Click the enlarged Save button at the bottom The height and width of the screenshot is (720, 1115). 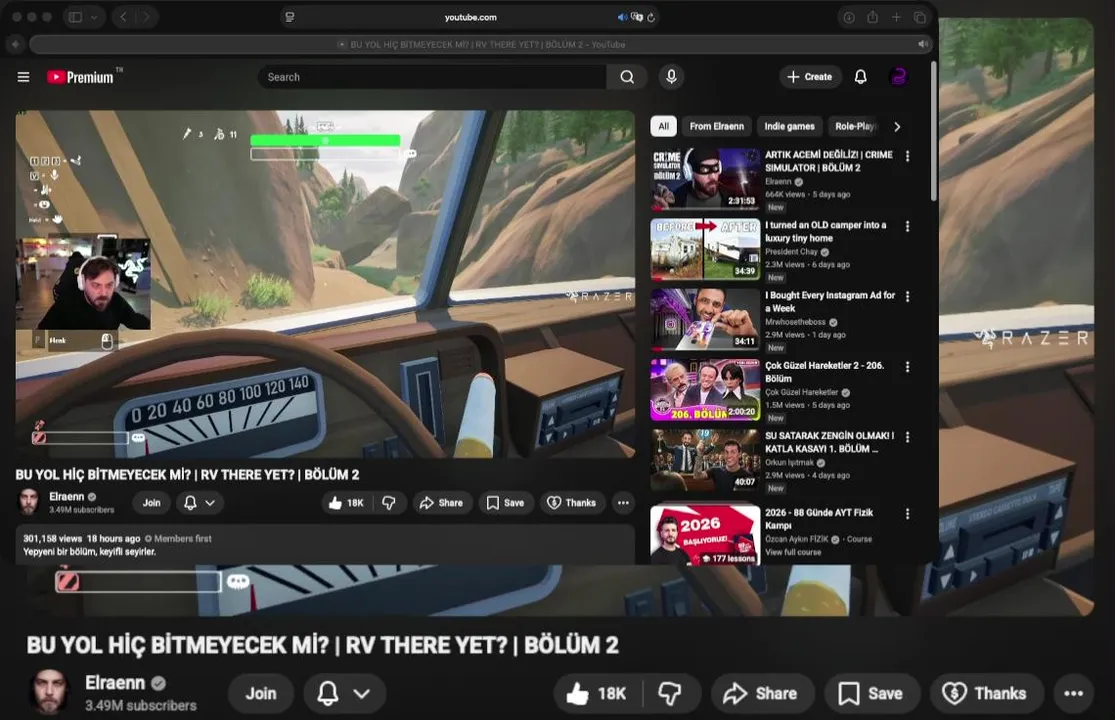tap(872, 693)
